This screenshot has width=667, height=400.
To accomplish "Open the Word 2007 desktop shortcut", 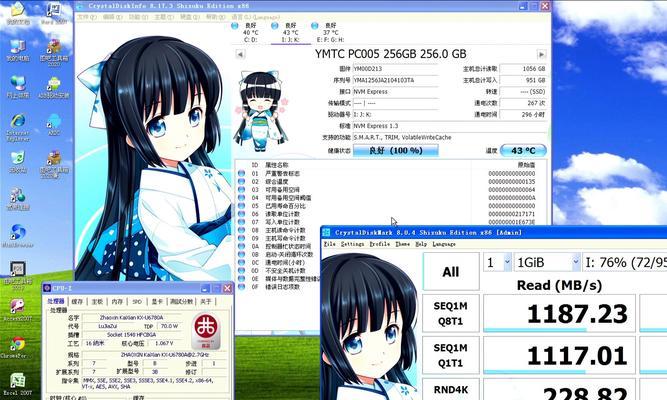I will (x=54, y=14).
